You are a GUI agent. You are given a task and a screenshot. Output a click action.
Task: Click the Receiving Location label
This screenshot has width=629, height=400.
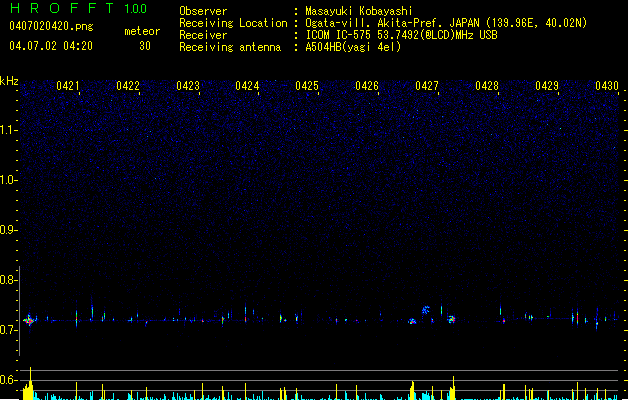point(233,23)
